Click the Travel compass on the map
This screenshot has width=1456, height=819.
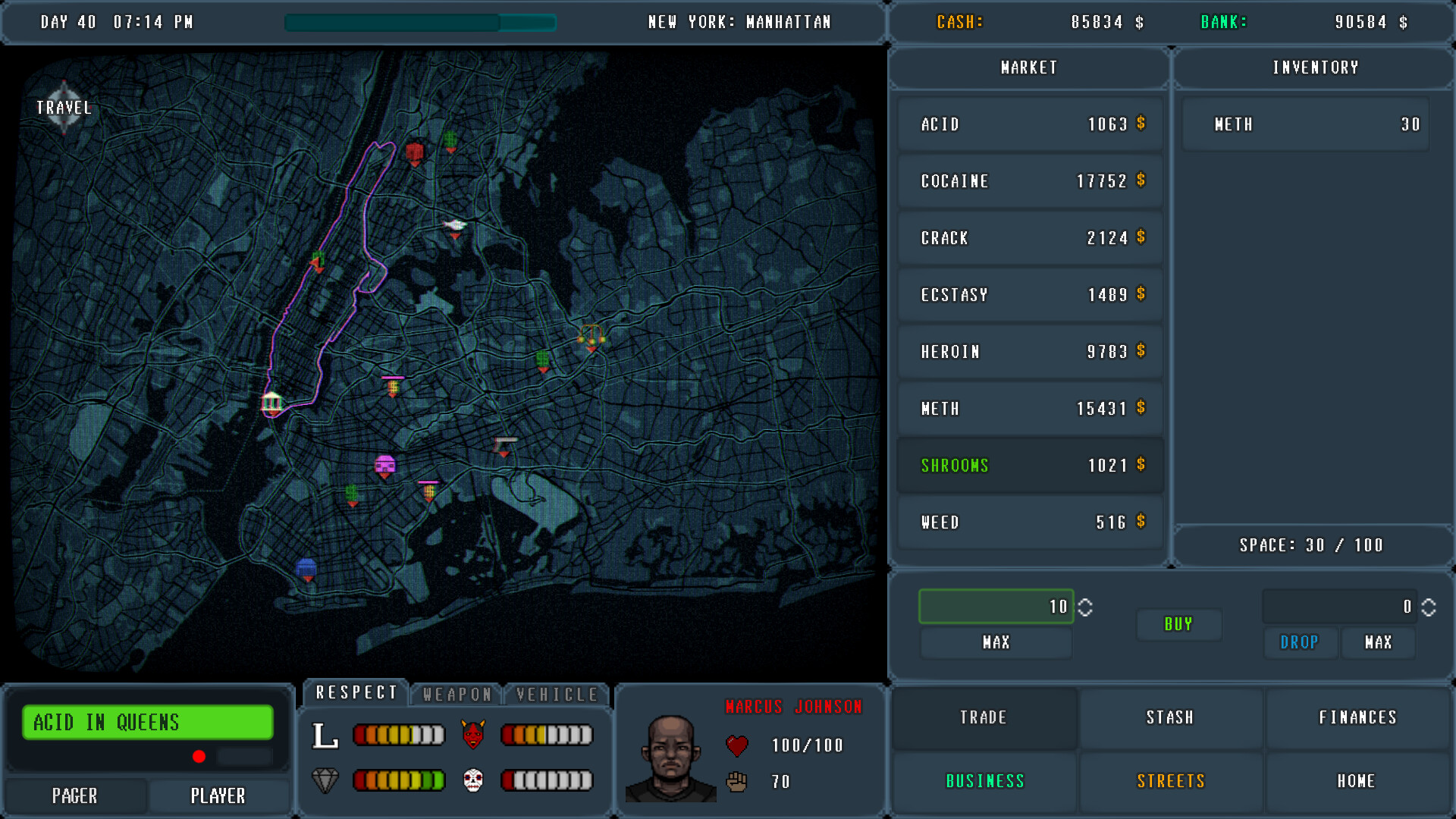64,108
